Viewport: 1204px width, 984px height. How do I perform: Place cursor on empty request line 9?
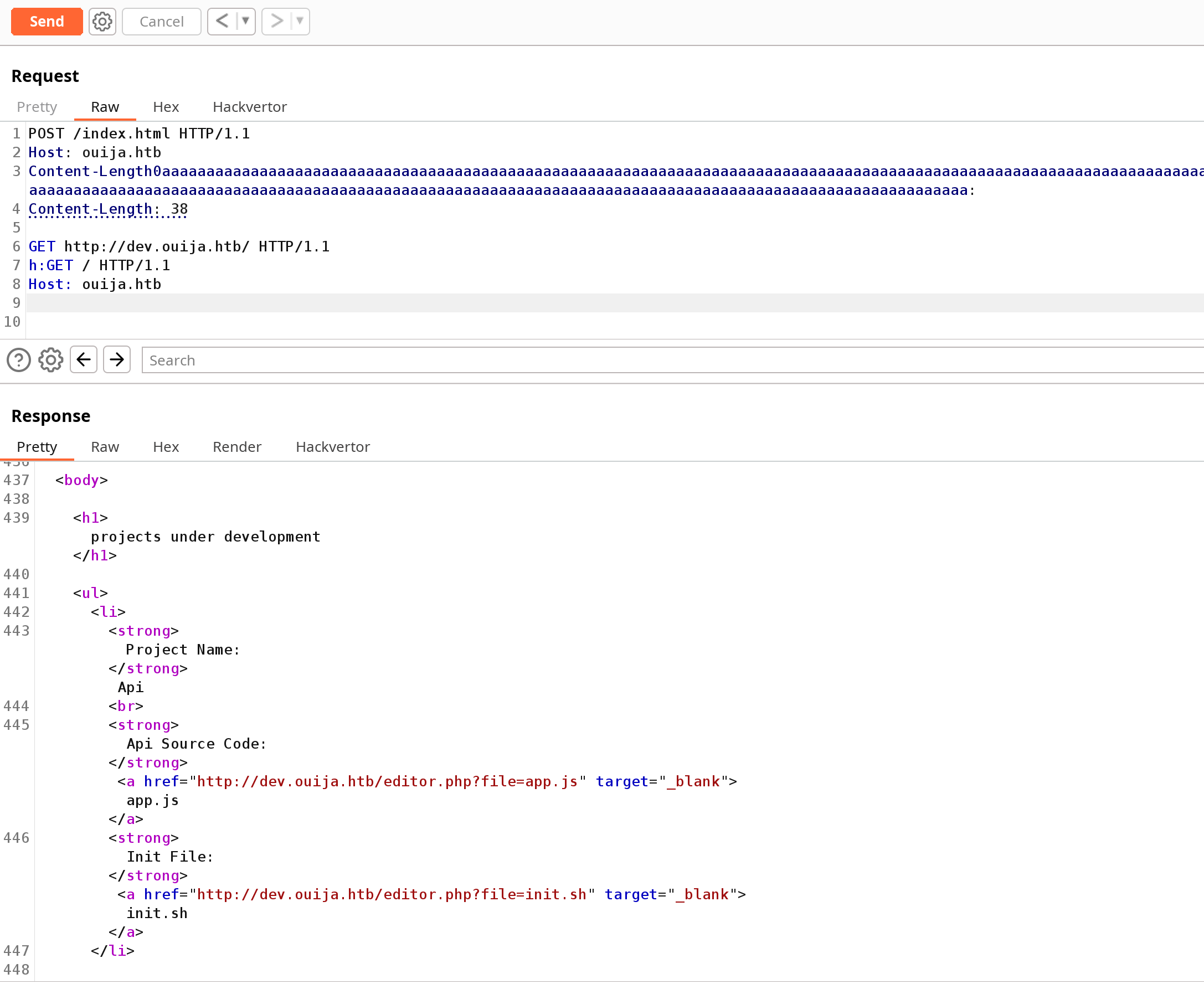click(x=615, y=303)
